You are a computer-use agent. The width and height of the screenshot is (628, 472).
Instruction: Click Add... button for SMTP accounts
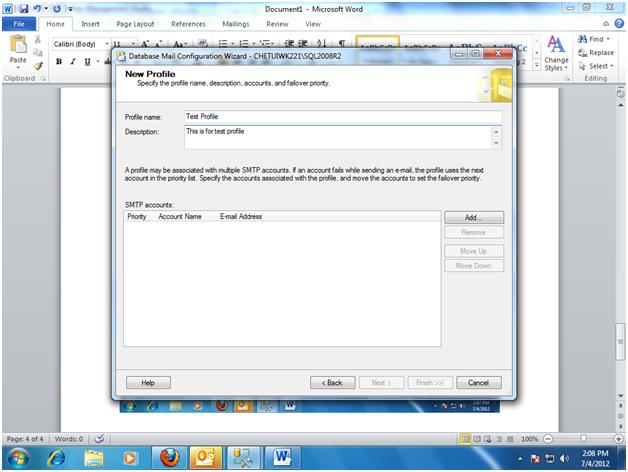[474, 218]
